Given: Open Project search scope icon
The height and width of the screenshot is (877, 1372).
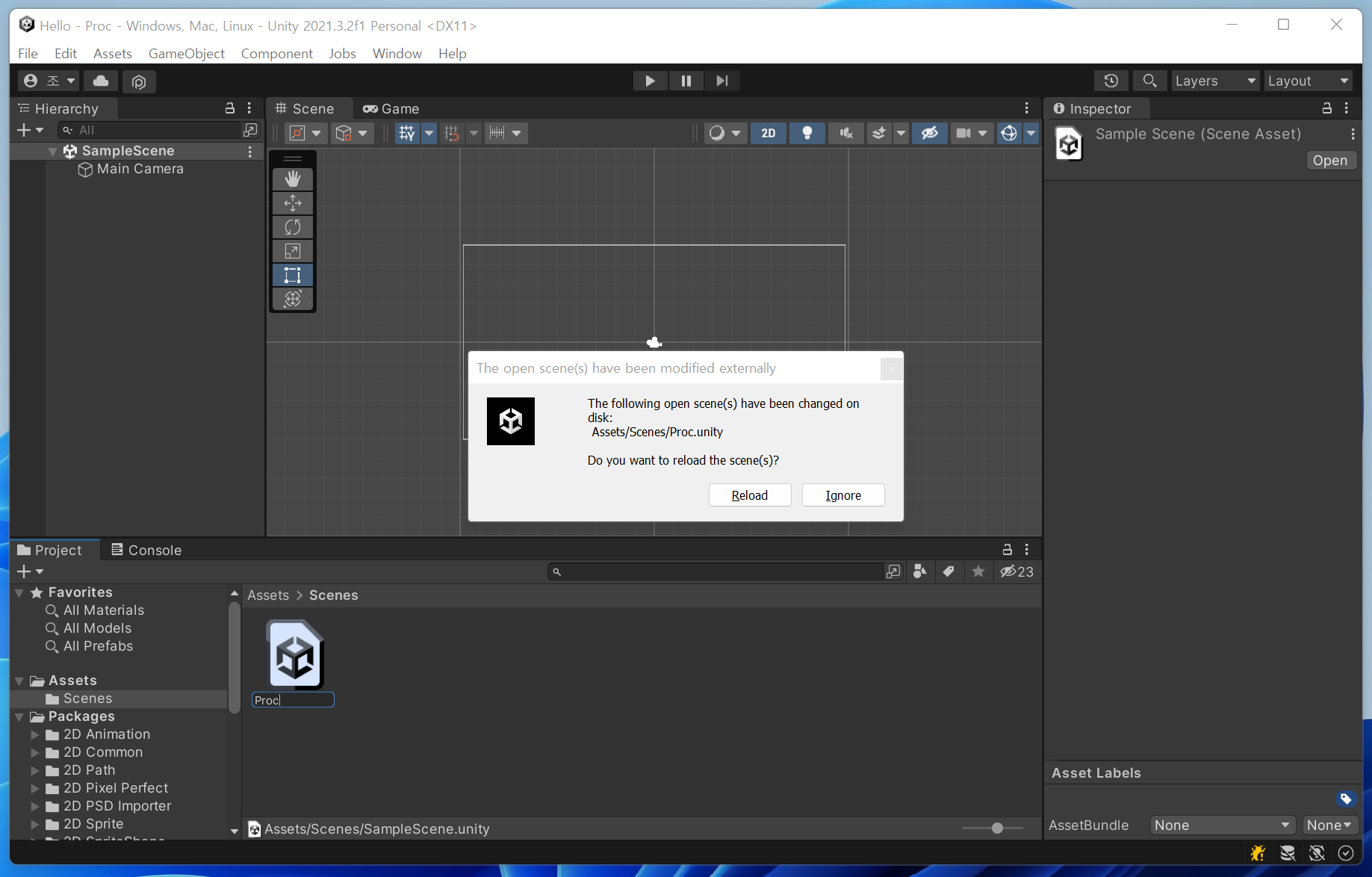Looking at the screenshot, I should tap(893, 571).
